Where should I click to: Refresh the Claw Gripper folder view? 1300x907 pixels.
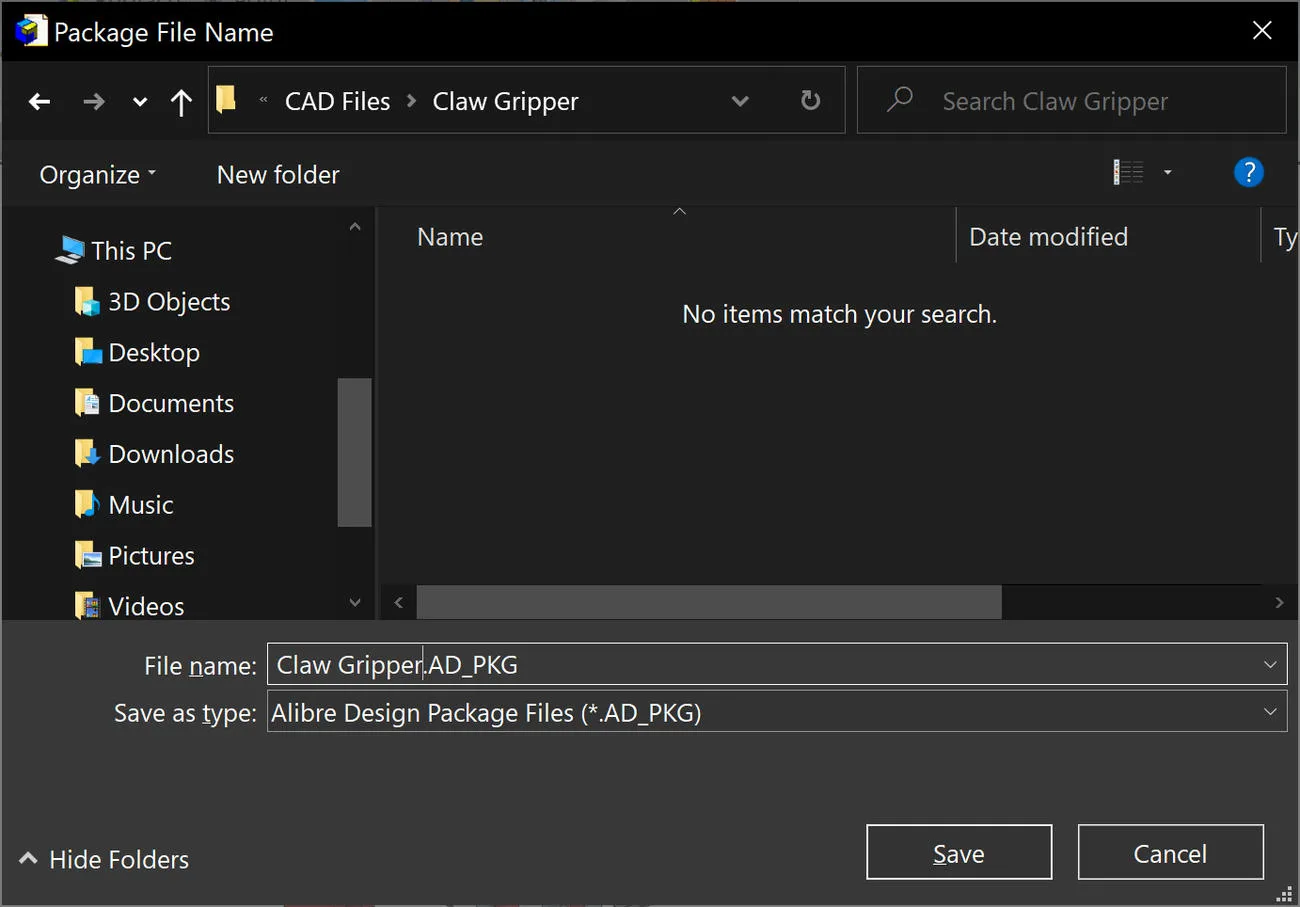click(811, 100)
